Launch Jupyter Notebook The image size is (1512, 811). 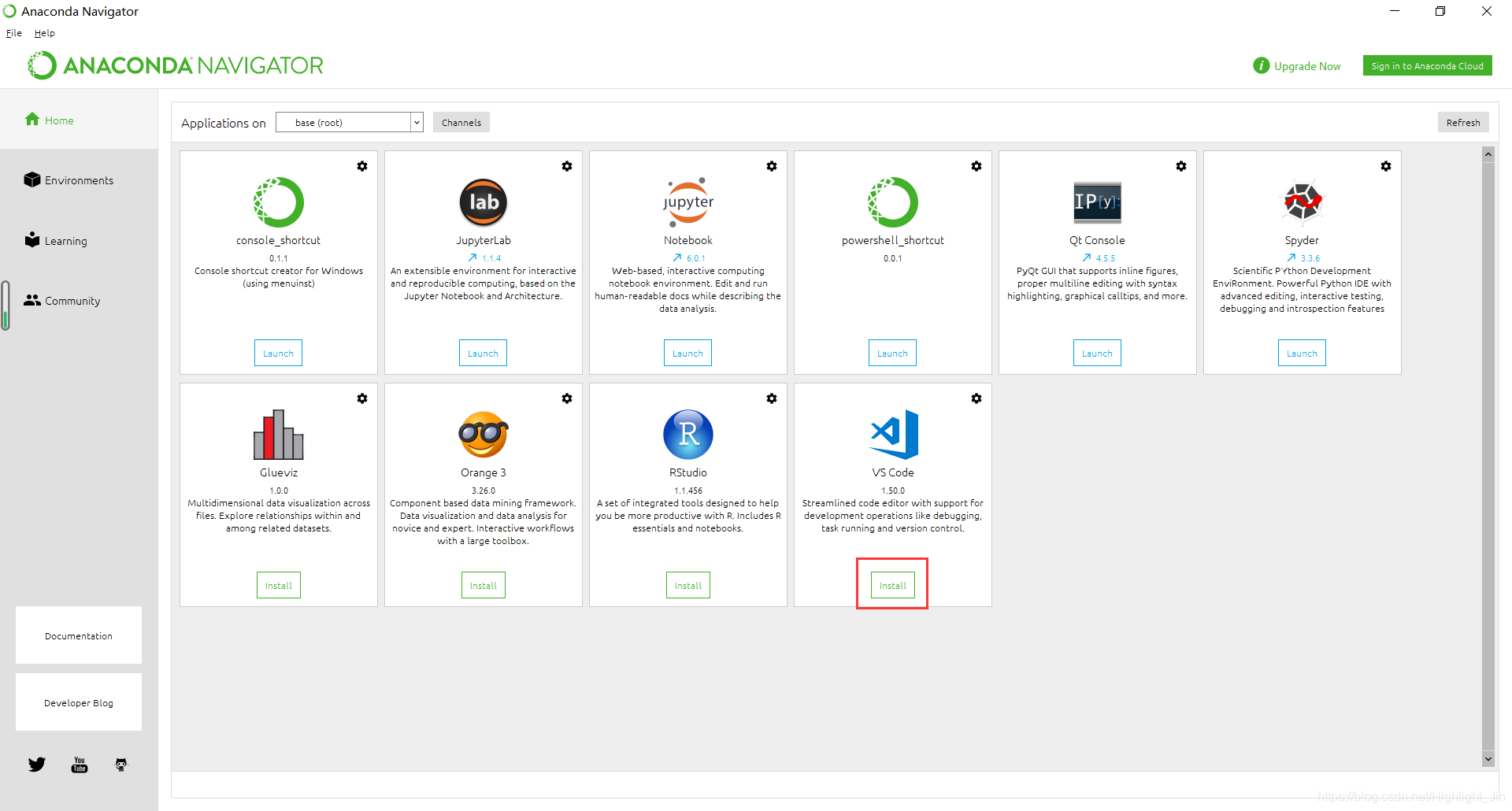click(687, 353)
